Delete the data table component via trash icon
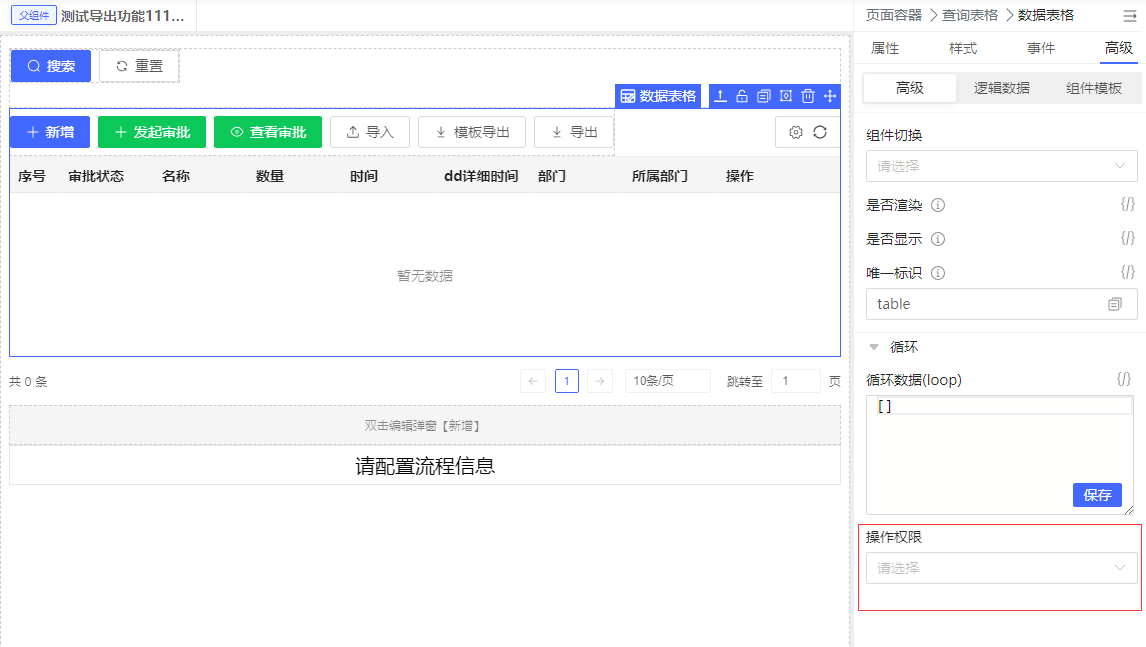Screen dimensions: 1146x647 click(x=808, y=96)
